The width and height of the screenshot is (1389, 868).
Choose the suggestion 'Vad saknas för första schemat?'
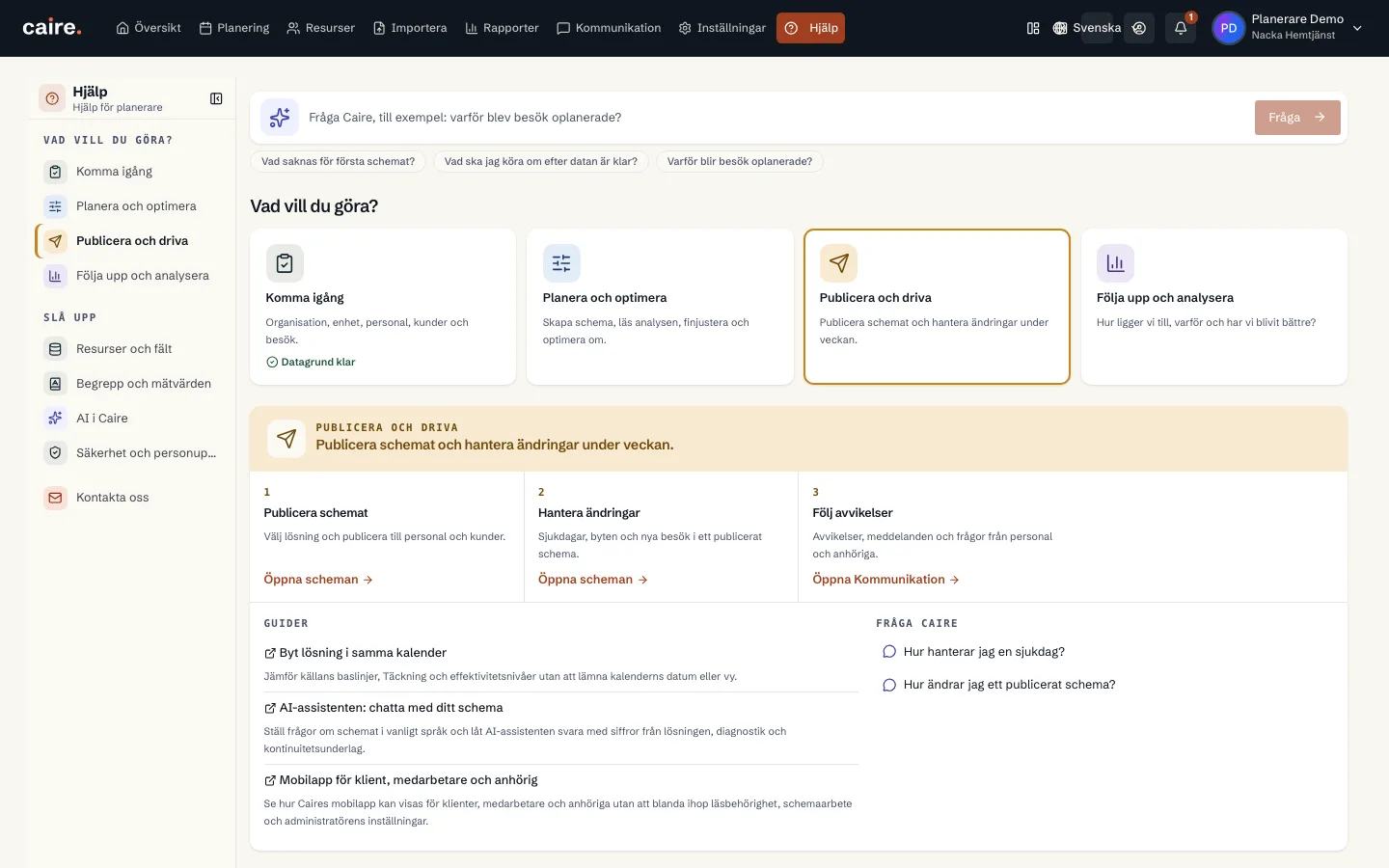339,162
